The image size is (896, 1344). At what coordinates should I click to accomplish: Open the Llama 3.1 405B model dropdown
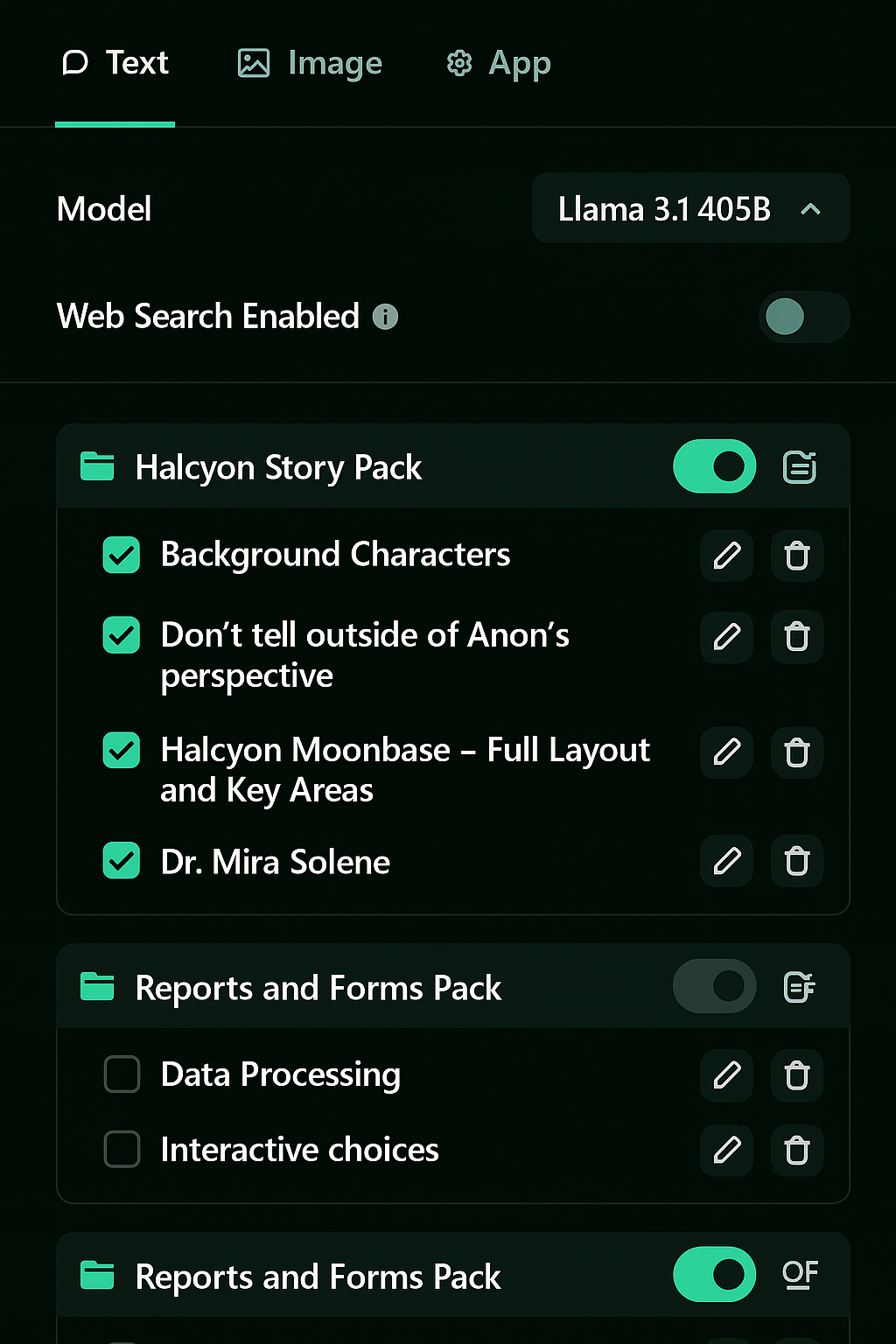[691, 208]
